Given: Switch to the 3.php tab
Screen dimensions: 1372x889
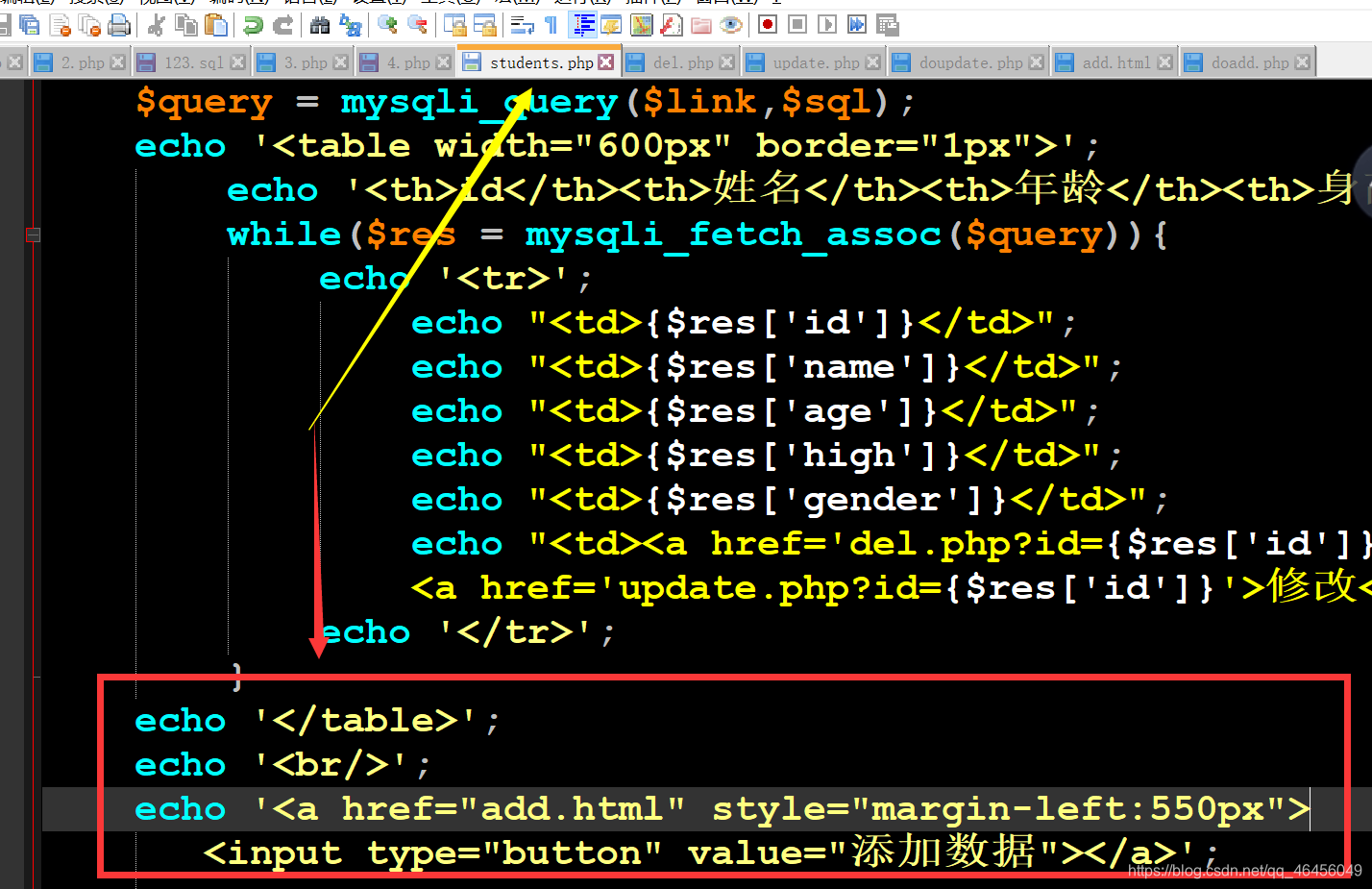Looking at the screenshot, I should [305, 62].
